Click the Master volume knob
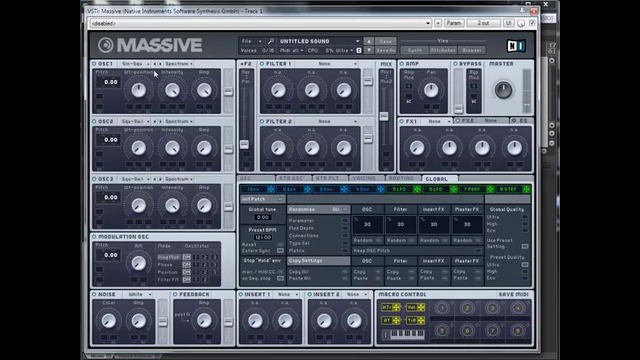The image size is (640, 360). (x=503, y=90)
